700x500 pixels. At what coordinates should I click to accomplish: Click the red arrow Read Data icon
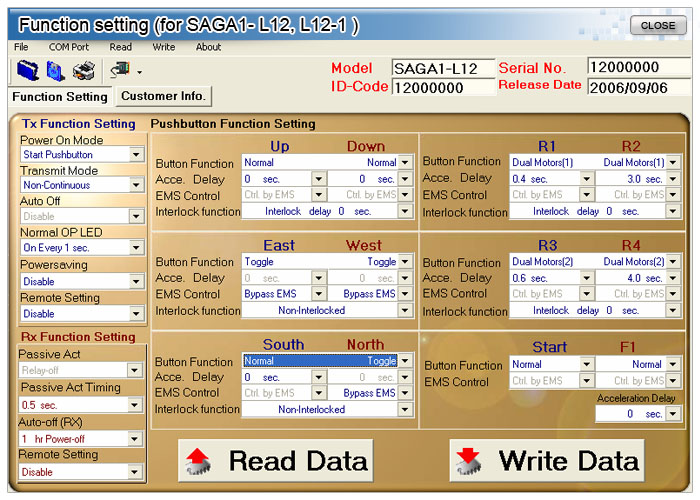tap(196, 461)
